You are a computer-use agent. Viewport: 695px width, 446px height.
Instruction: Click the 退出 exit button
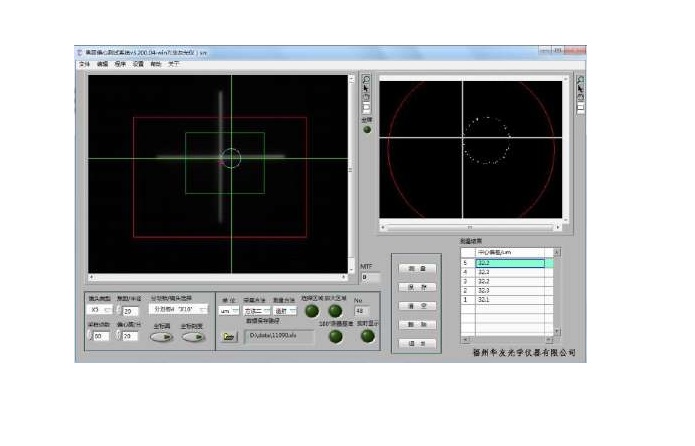coord(417,343)
